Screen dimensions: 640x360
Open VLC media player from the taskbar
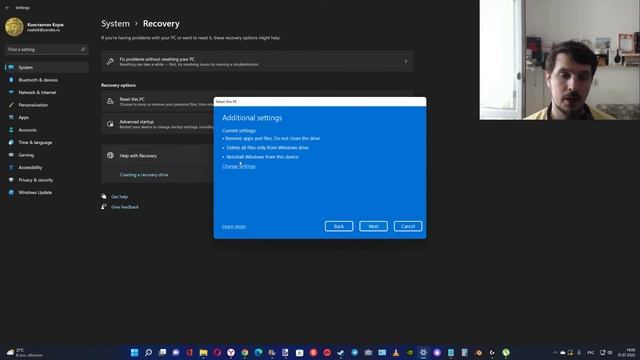[x=396, y=352]
